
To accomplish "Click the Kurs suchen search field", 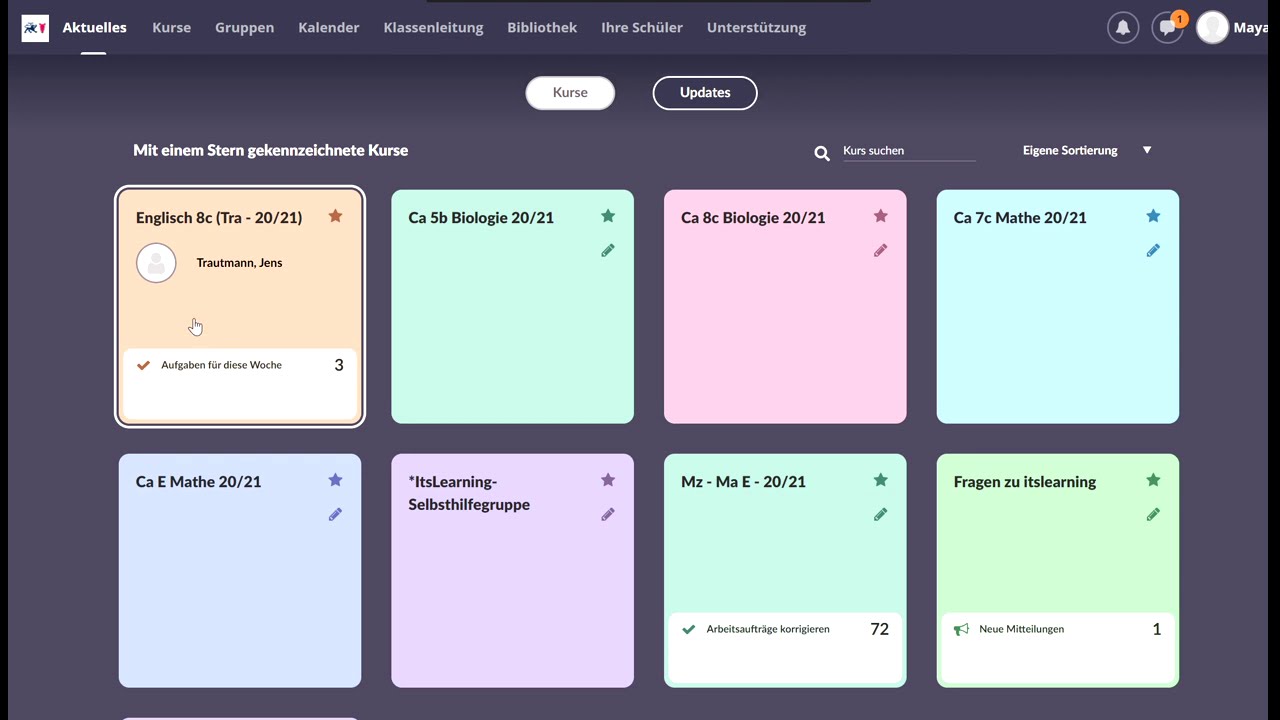I will [x=909, y=150].
